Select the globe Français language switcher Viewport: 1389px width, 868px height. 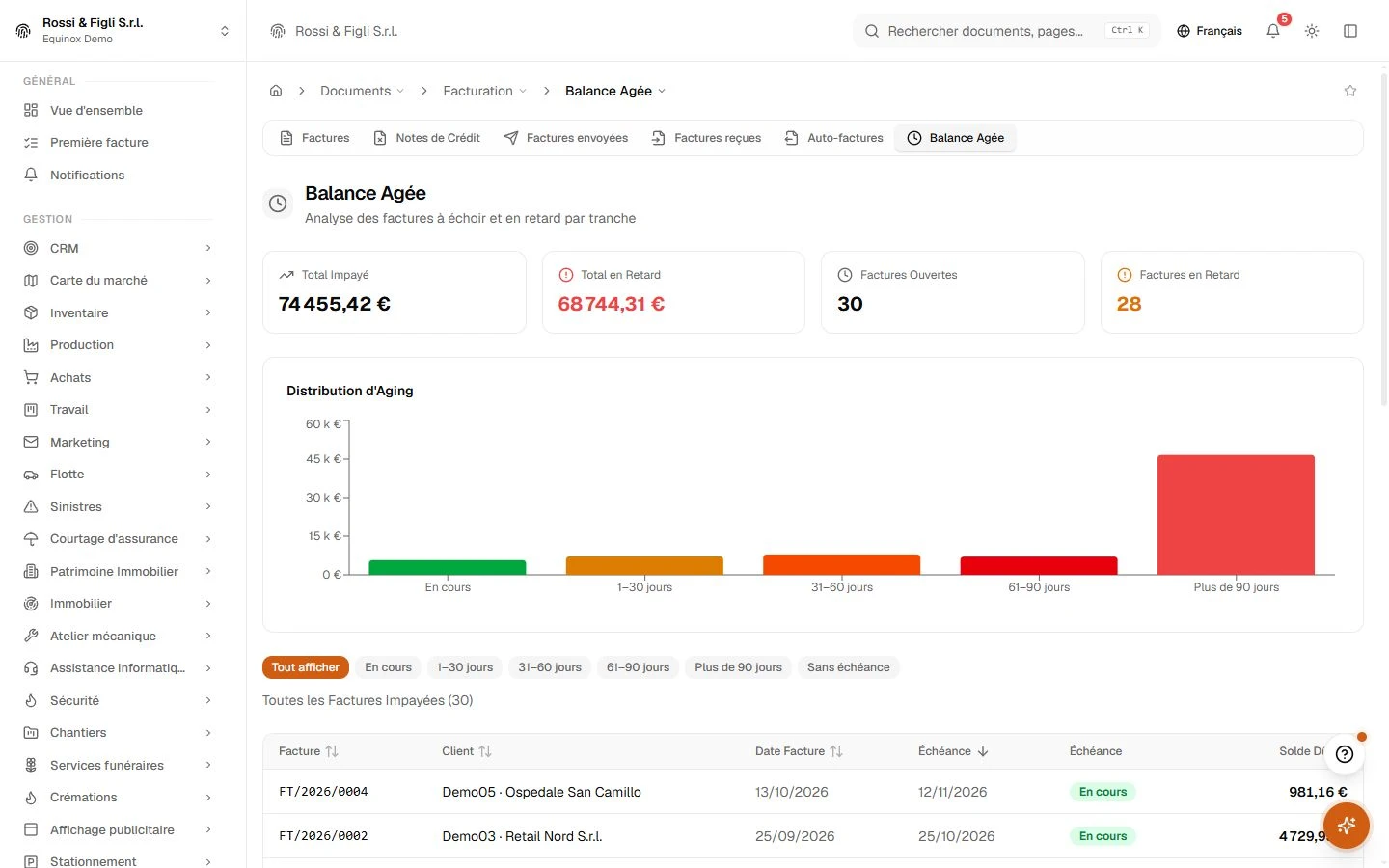pyautogui.click(x=1210, y=31)
